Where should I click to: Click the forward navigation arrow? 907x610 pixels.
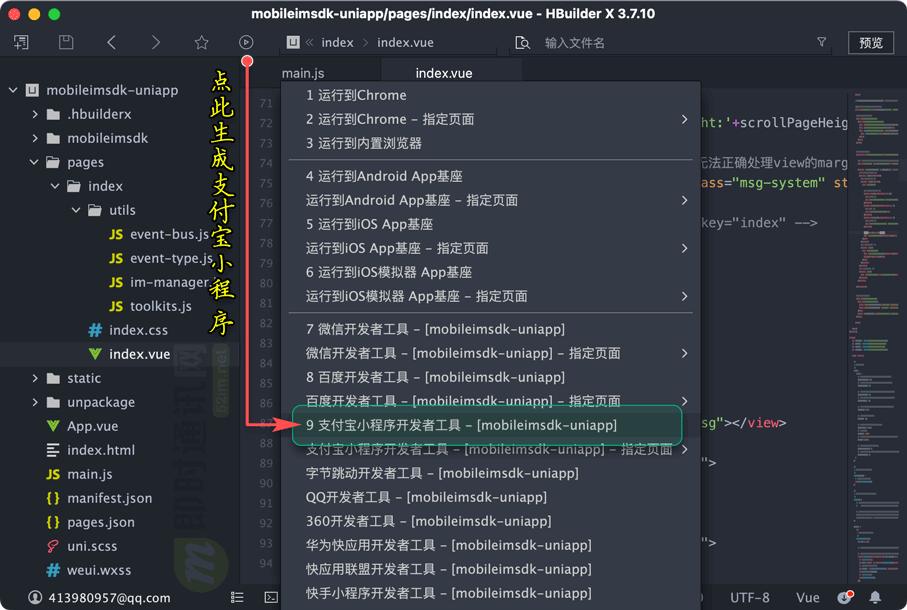(155, 42)
